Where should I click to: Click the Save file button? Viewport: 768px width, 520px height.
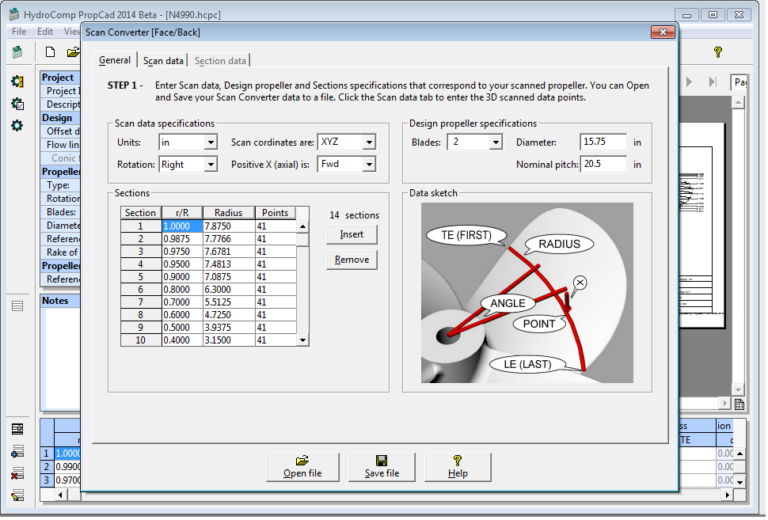(x=382, y=467)
